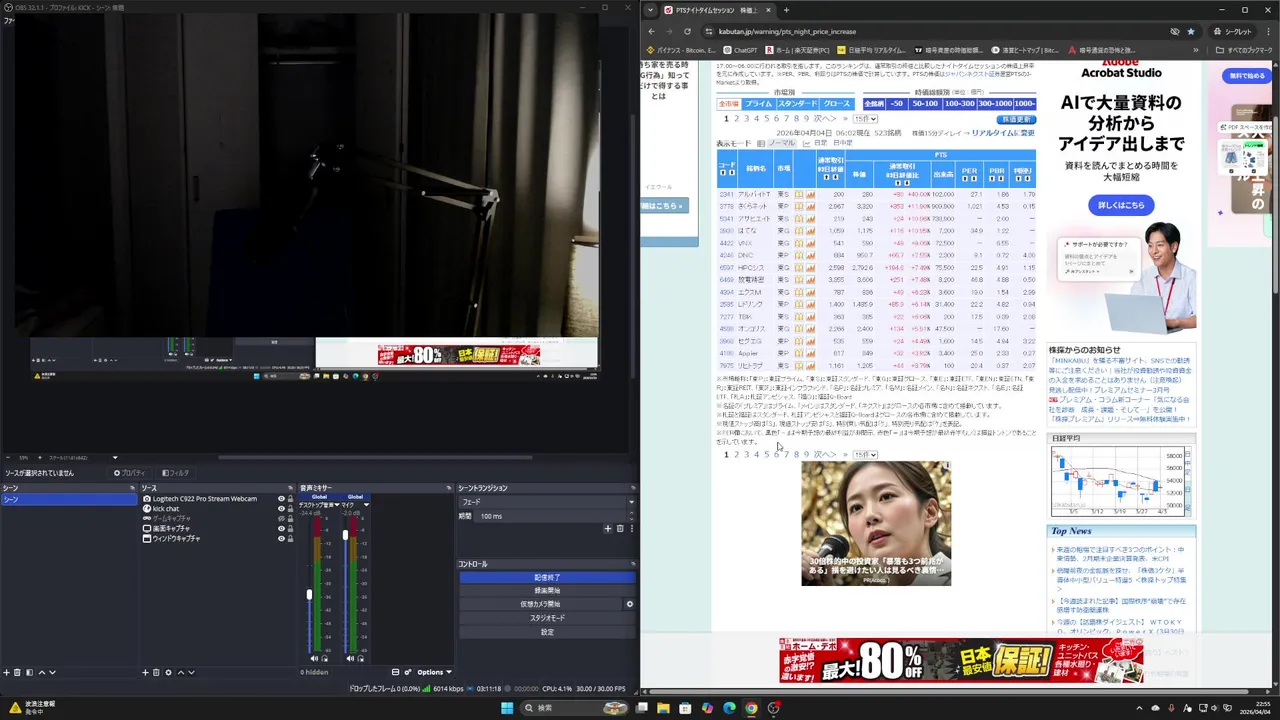Move source up in sources list
This screenshot has width=1280, height=720.
click(180, 672)
